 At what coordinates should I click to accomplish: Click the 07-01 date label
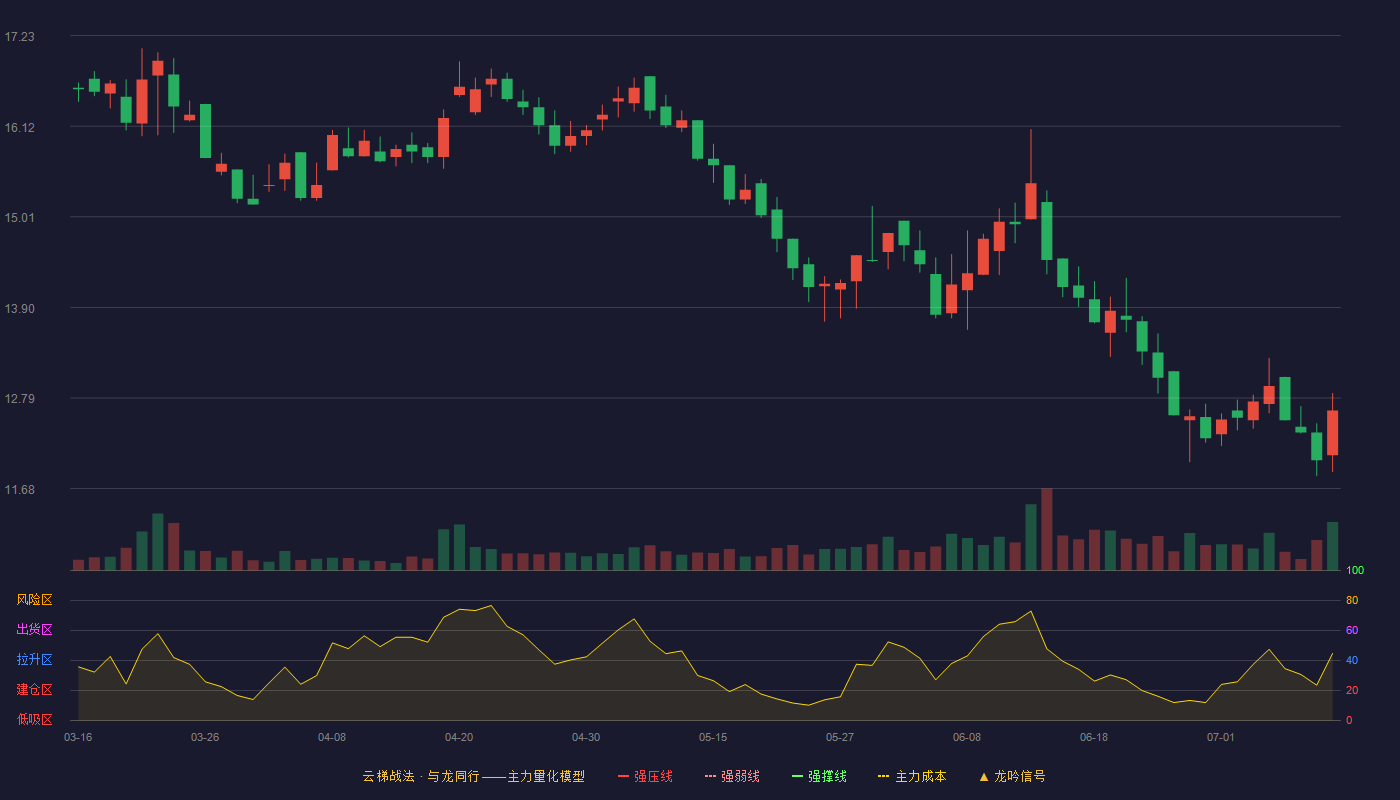pos(1221,737)
